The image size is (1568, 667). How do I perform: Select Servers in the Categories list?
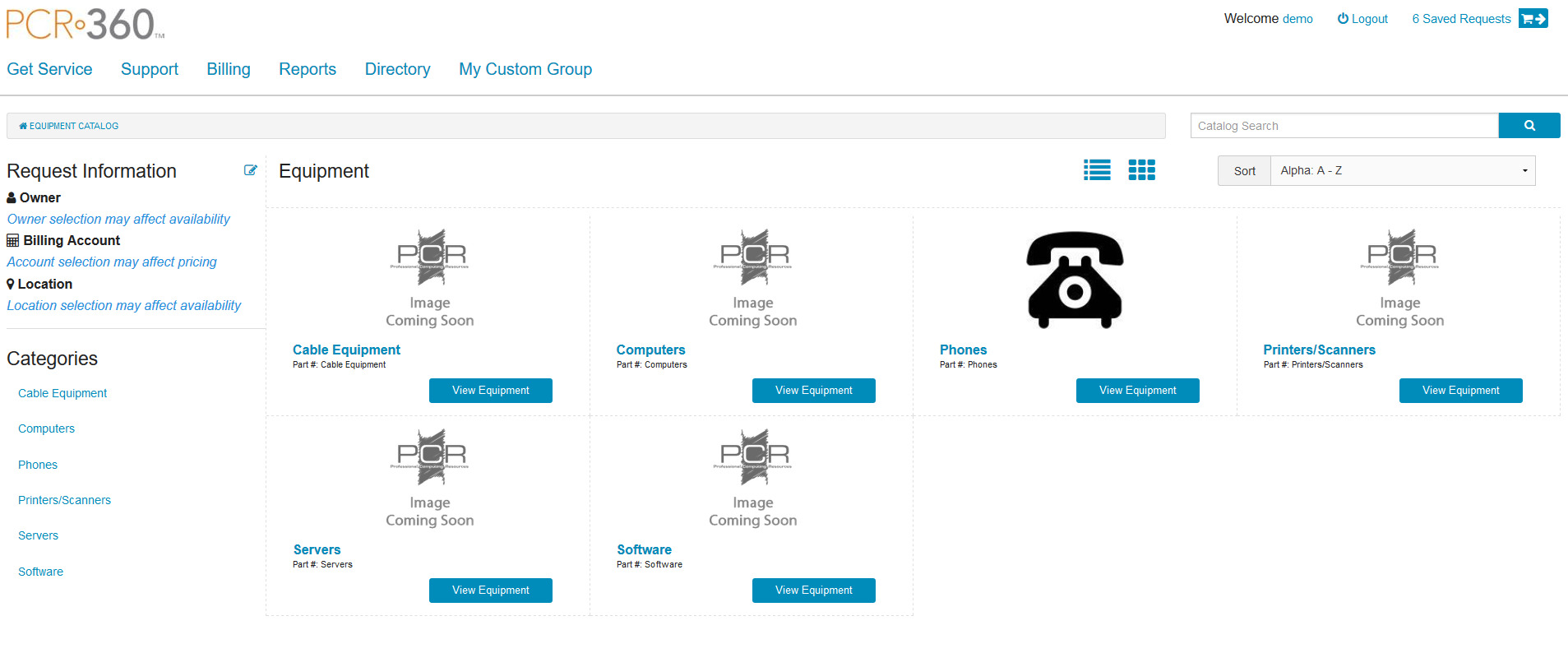[38, 535]
